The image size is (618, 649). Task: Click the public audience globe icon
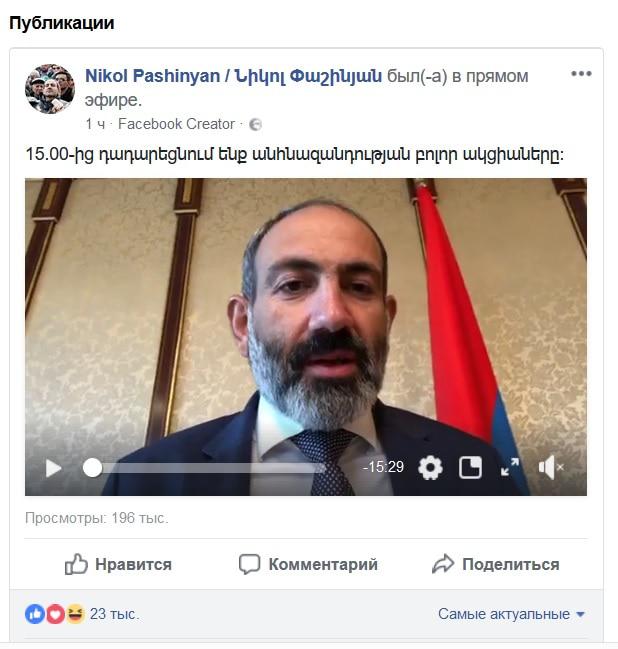tap(255, 125)
